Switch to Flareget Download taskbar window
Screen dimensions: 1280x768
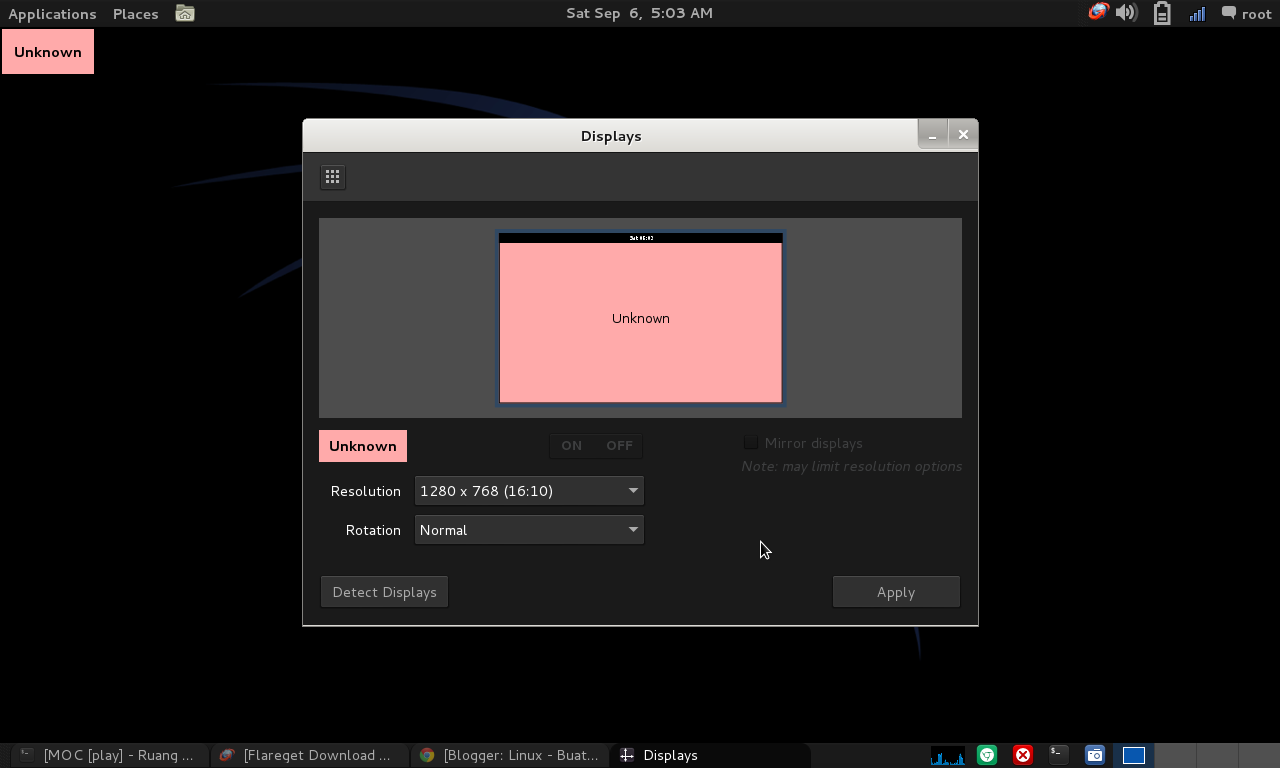pyautogui.click(x=308, y=755)
